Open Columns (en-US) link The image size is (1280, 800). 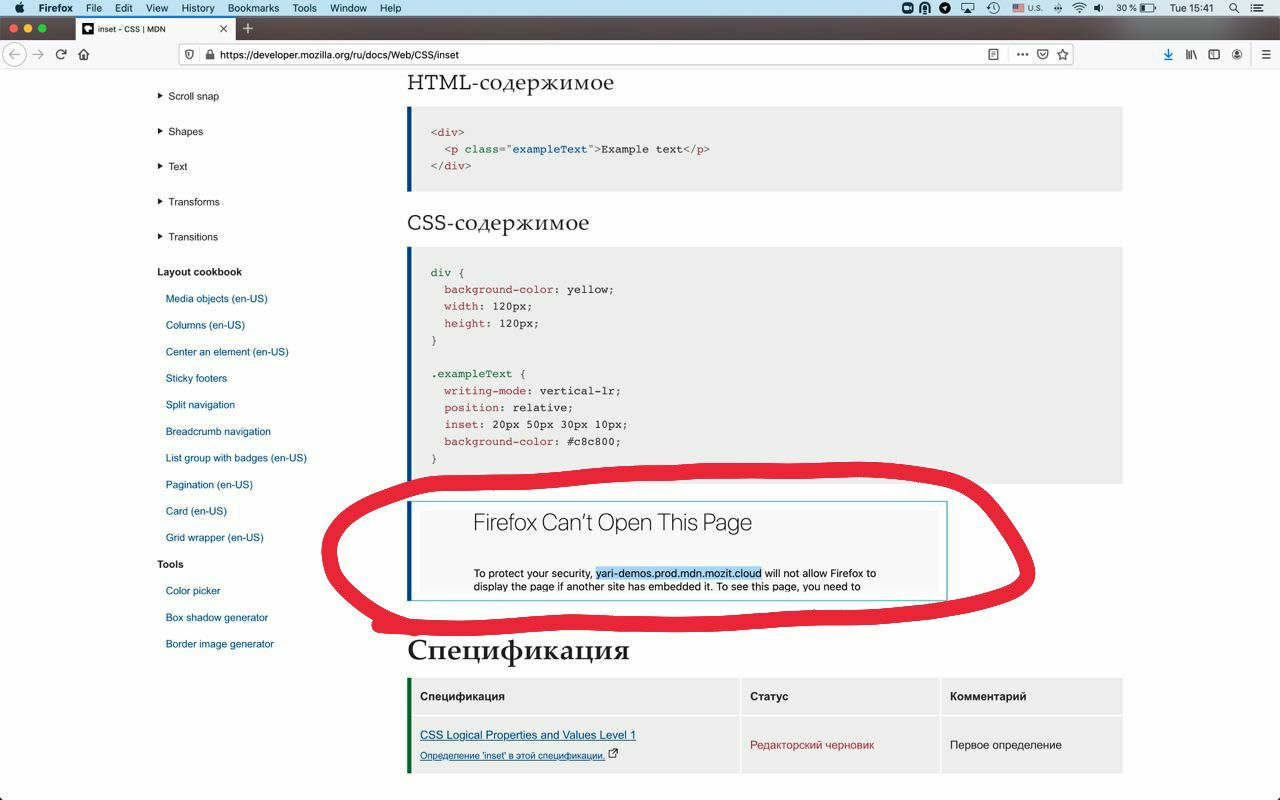[x=205, y=325]
